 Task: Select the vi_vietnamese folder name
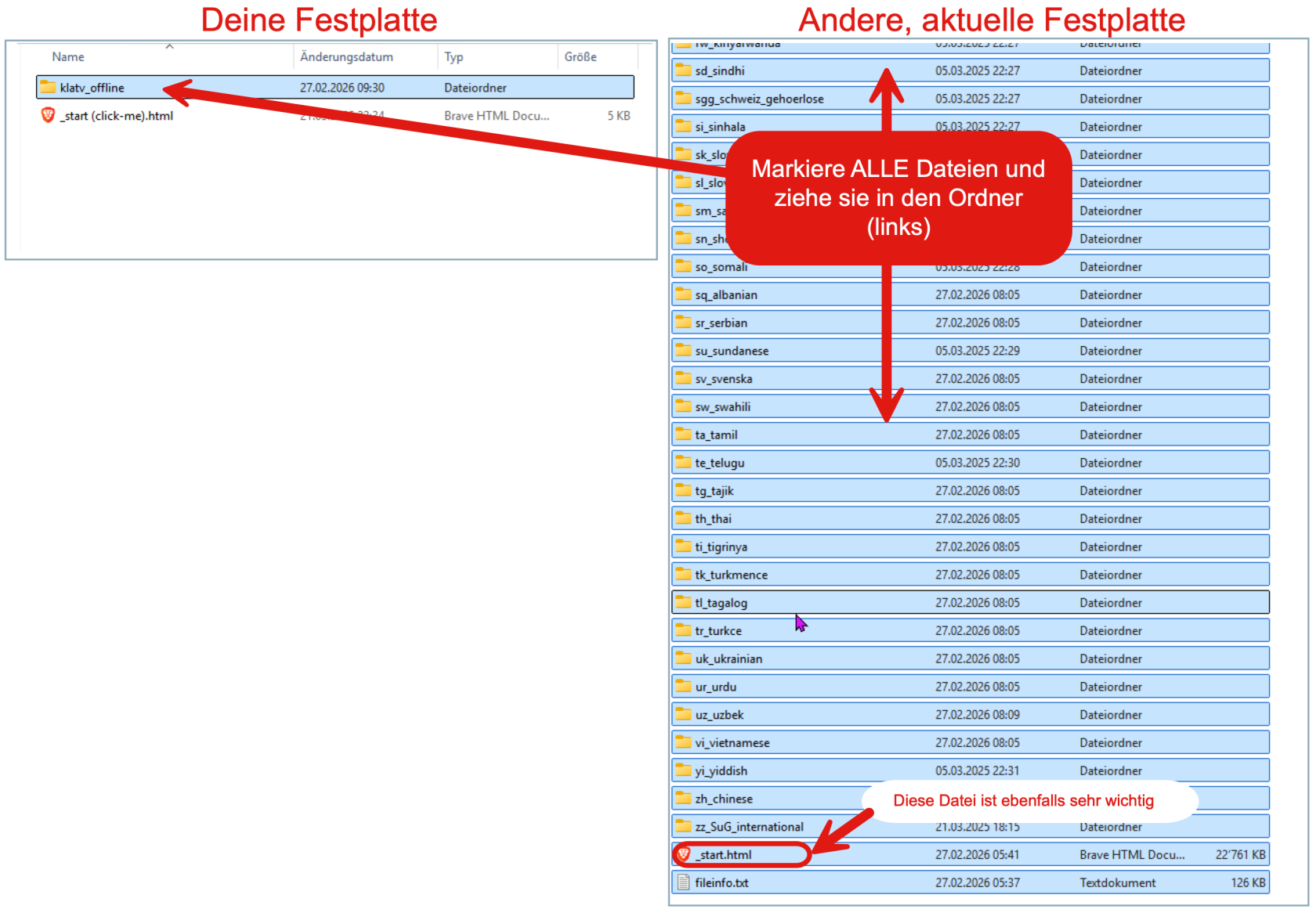click(732, 743)
